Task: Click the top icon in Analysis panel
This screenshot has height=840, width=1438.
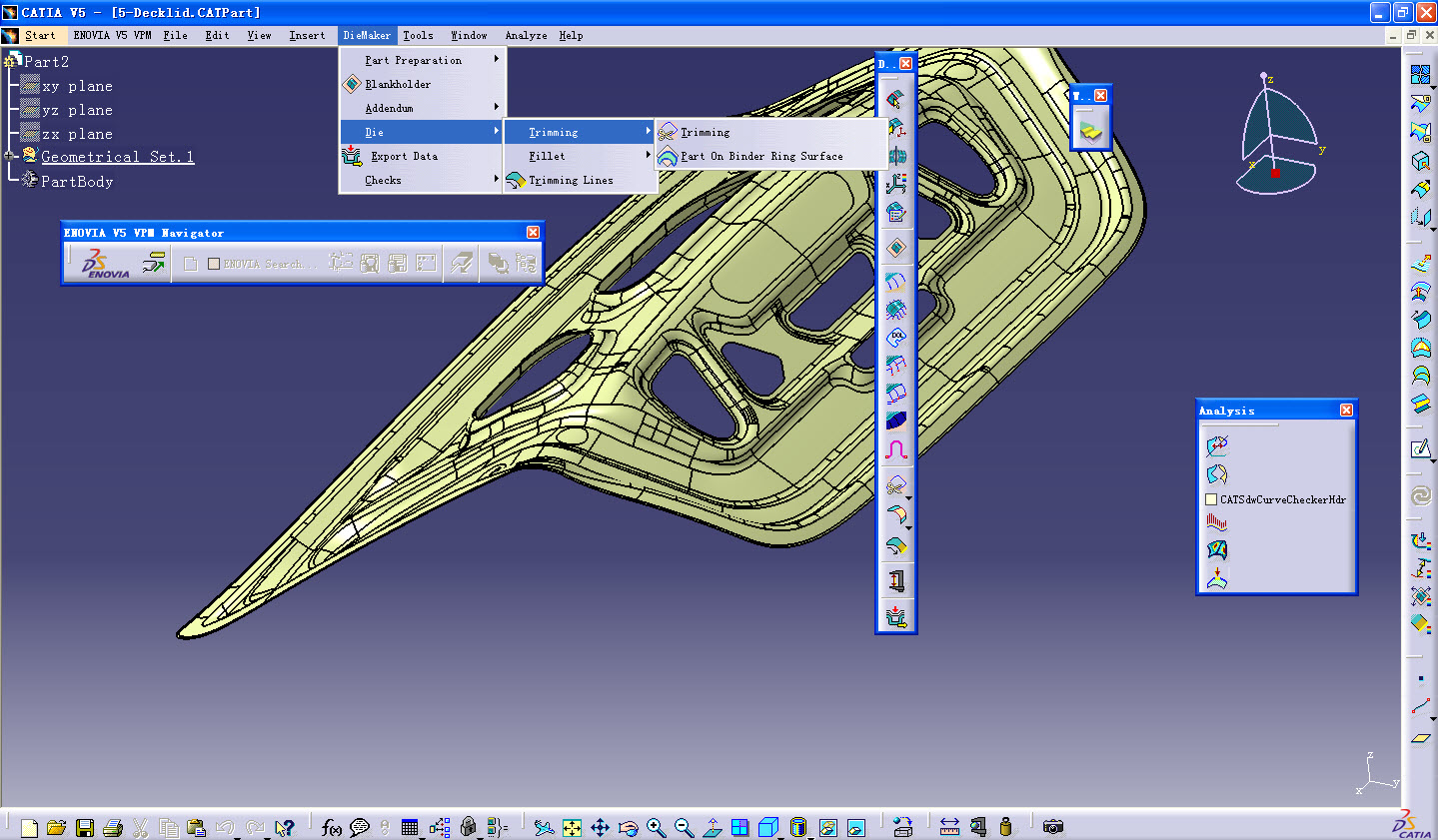Action: 1216,445
